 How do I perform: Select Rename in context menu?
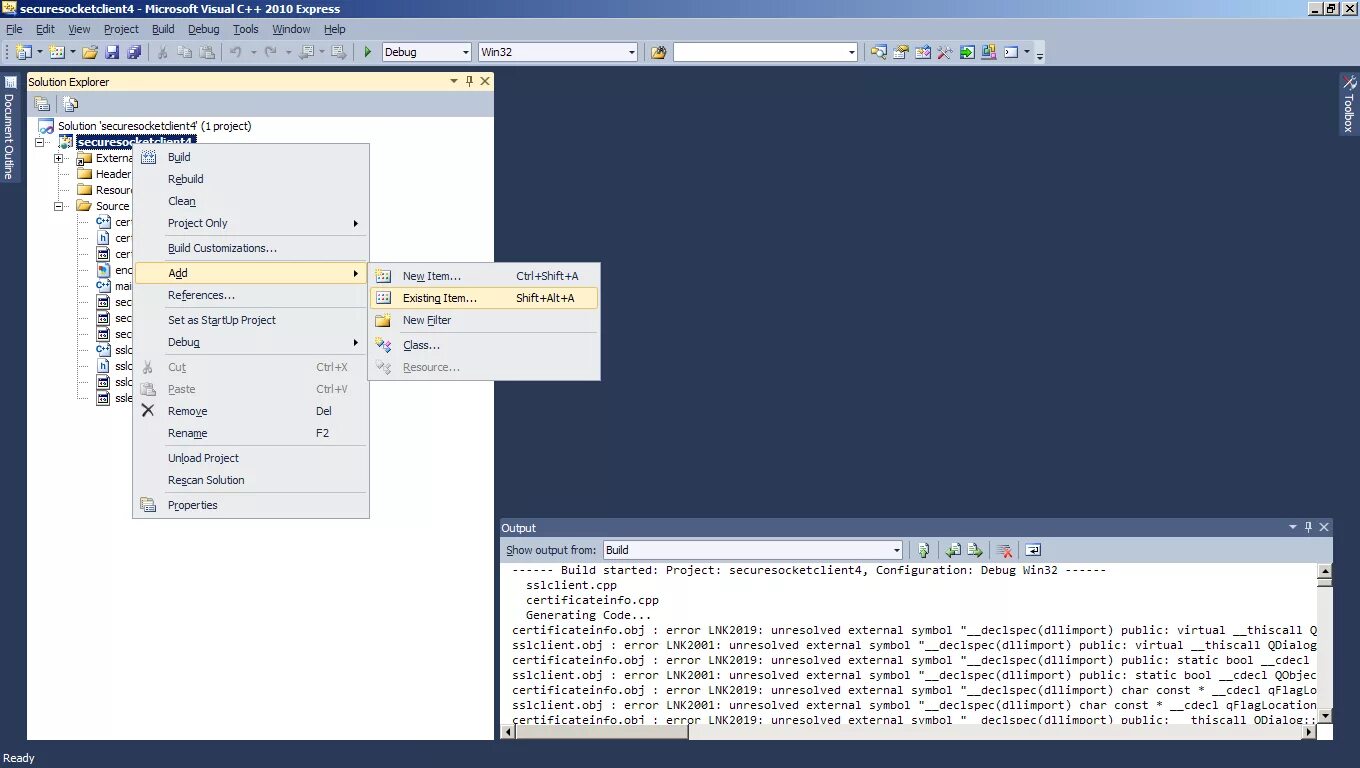pyautogui.click(x=251, y=433)
